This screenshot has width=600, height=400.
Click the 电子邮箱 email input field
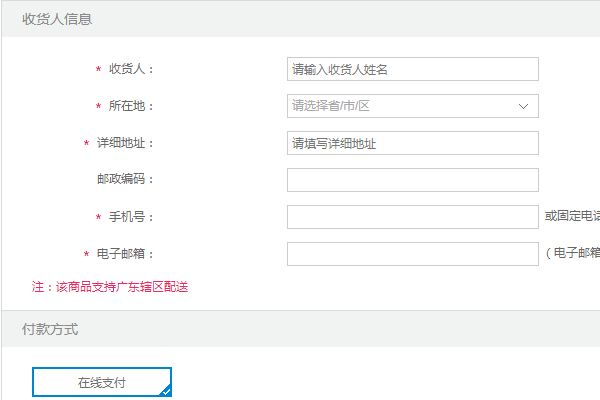click(412, 254)
